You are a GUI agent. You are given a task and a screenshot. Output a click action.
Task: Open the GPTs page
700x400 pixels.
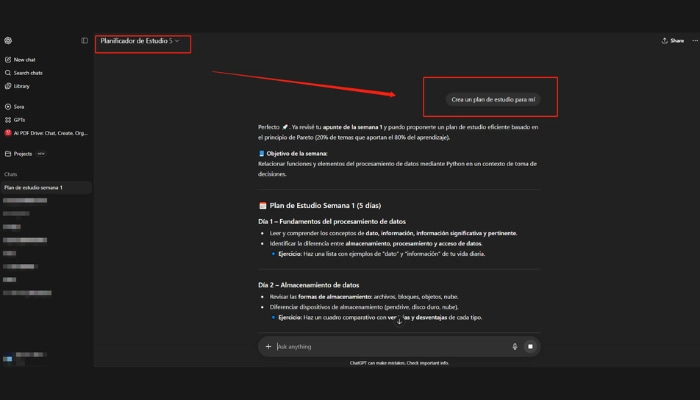[x=19, y=120]
